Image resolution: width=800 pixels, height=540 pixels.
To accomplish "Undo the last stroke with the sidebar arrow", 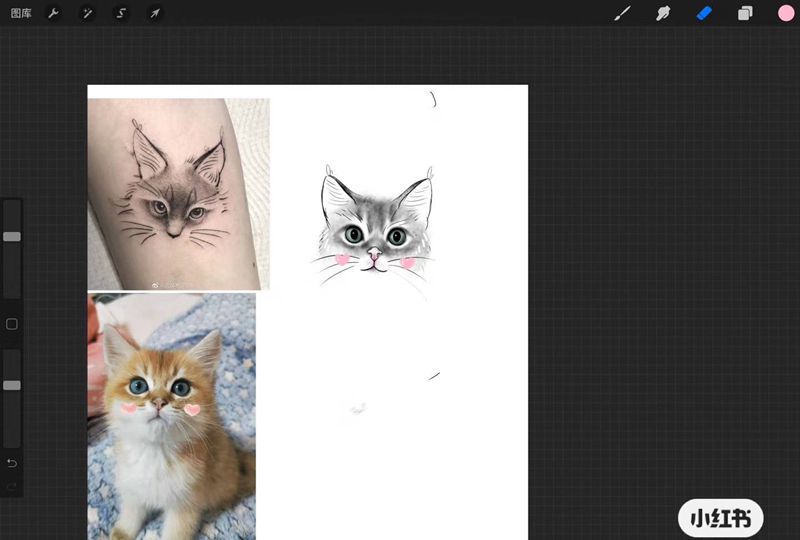I will click(12, 463).
